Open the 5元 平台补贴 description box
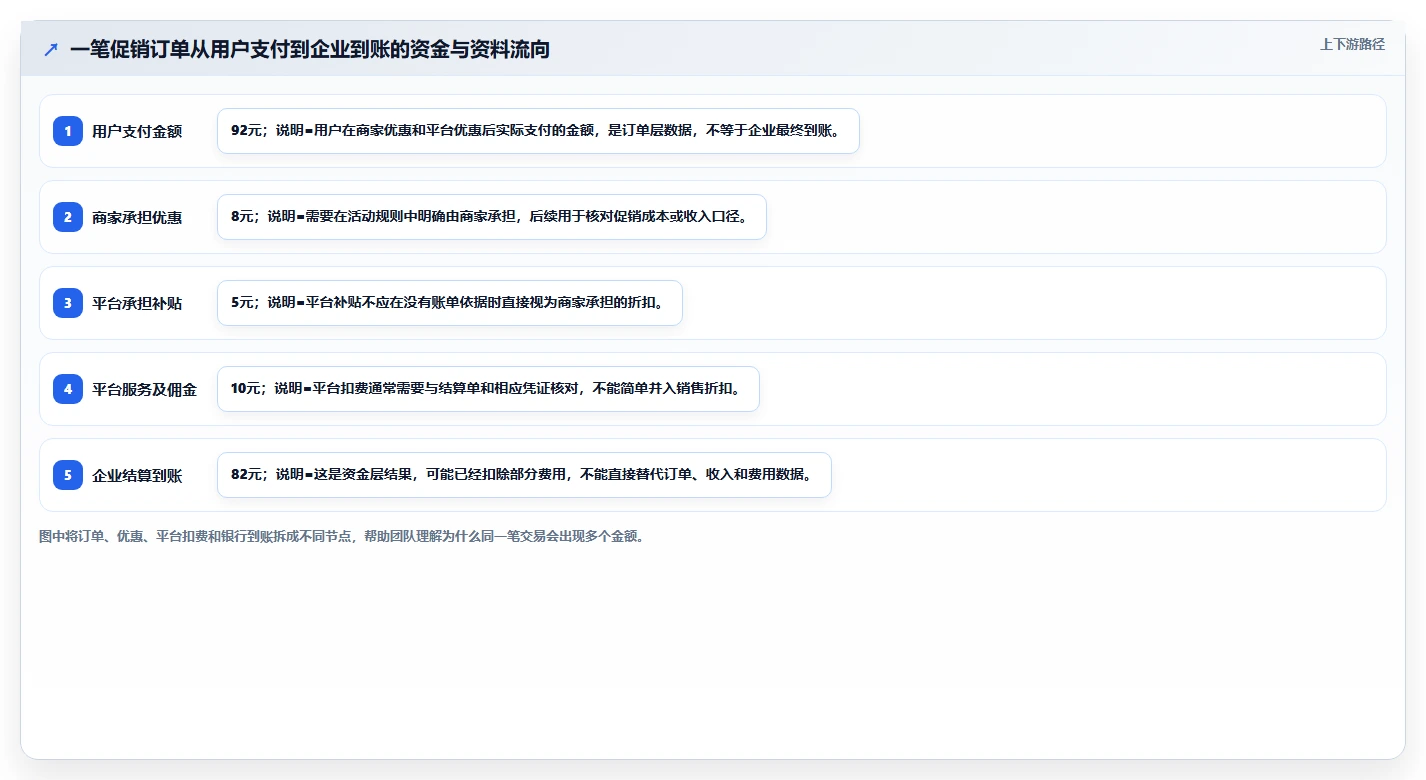1426x780 pixels. point(449,303)
